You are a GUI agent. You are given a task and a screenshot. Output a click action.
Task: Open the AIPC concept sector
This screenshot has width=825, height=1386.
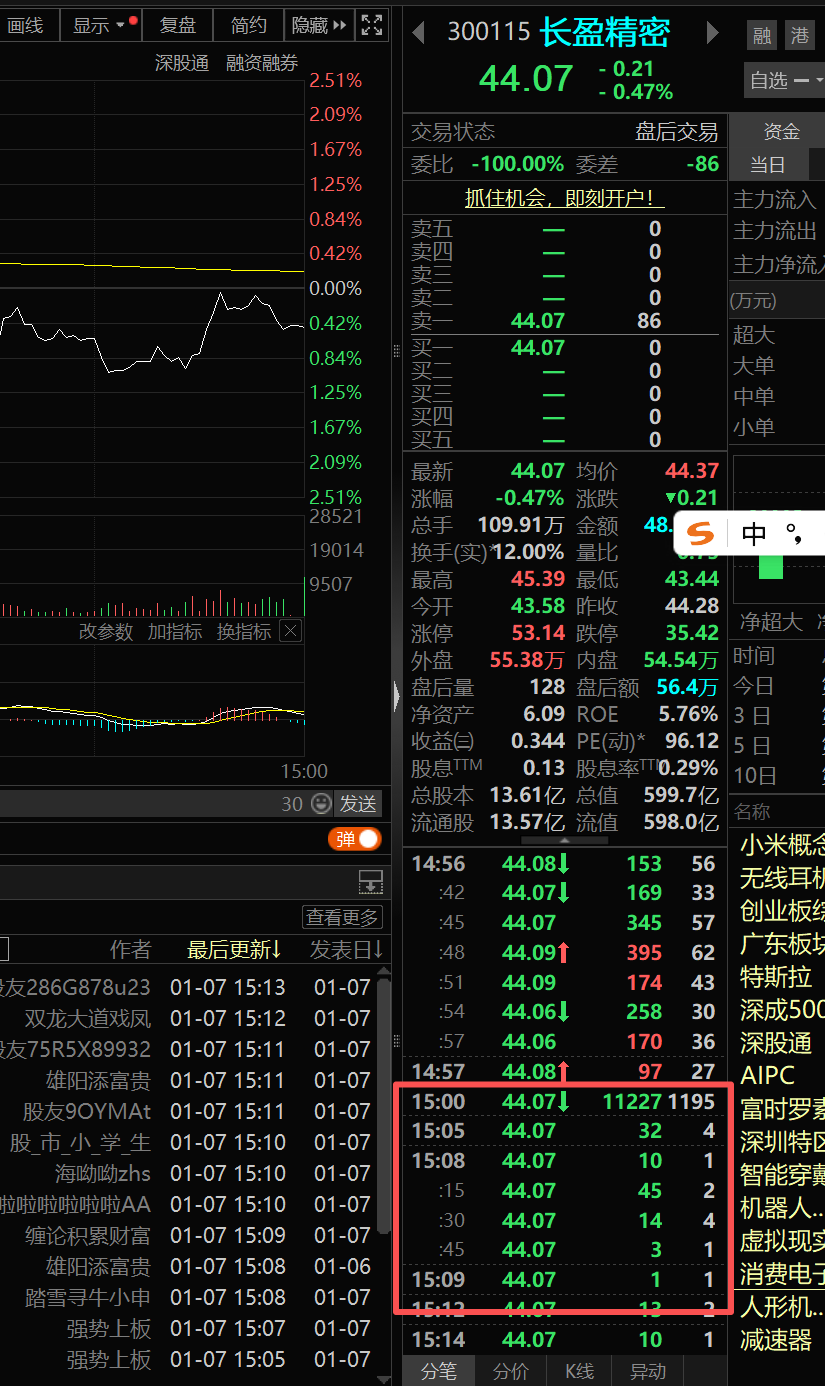click(767, 1075)
